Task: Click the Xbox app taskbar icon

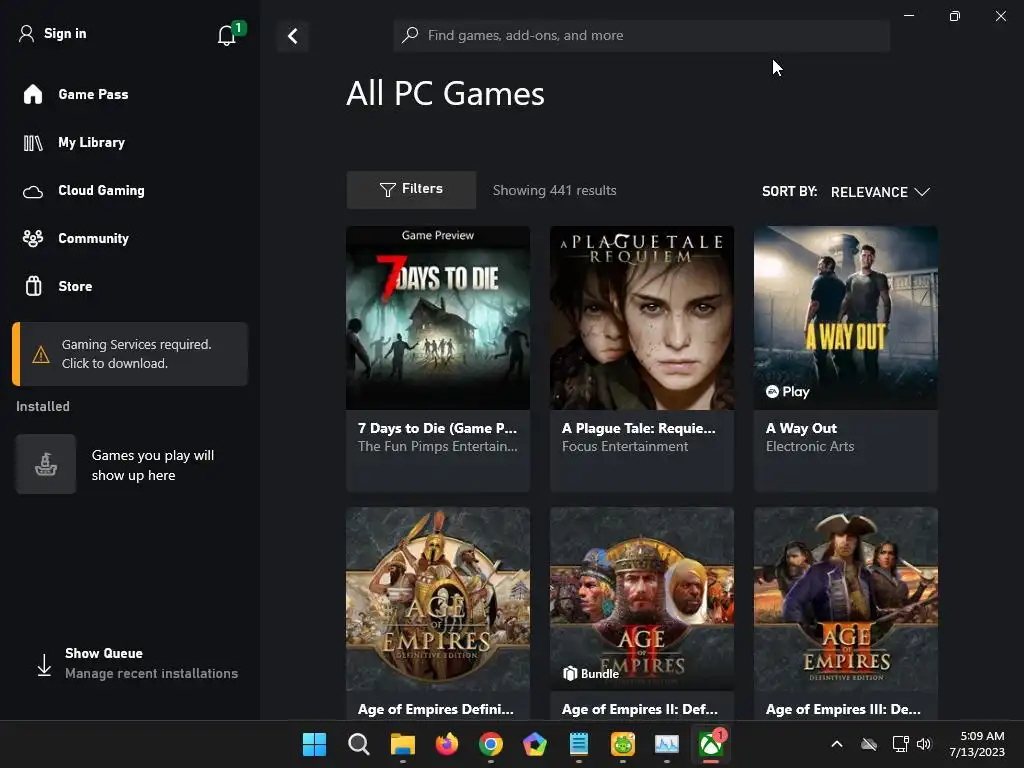Action: (x=711, y=744)
